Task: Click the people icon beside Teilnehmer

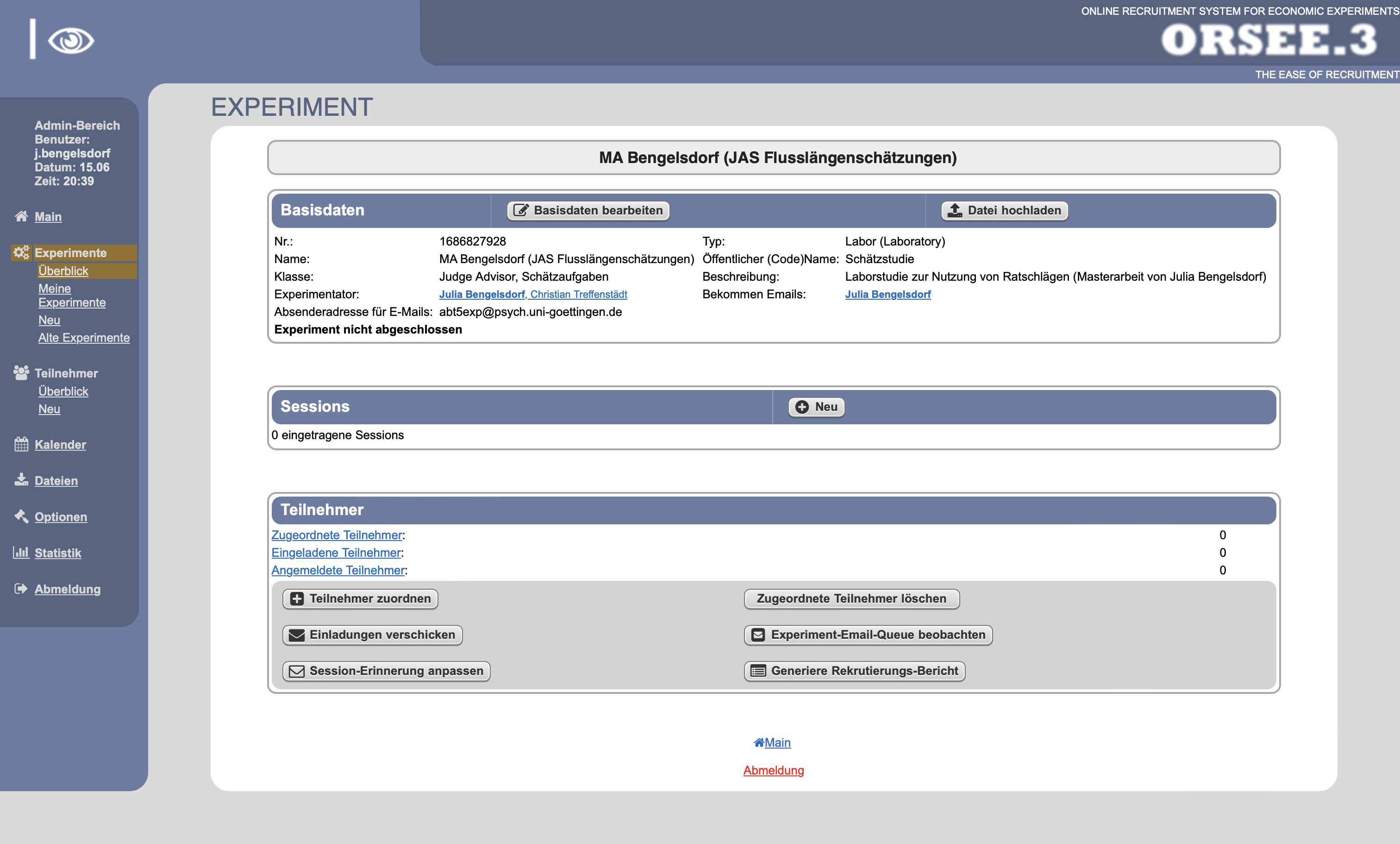Action: [x=21, y=373]
